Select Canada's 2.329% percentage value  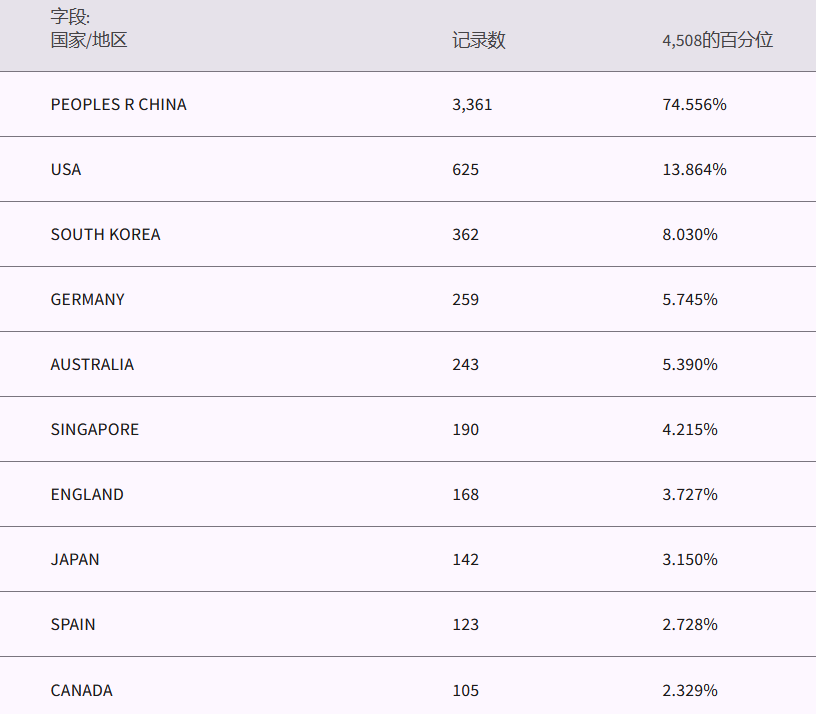(x=690, y=690)
